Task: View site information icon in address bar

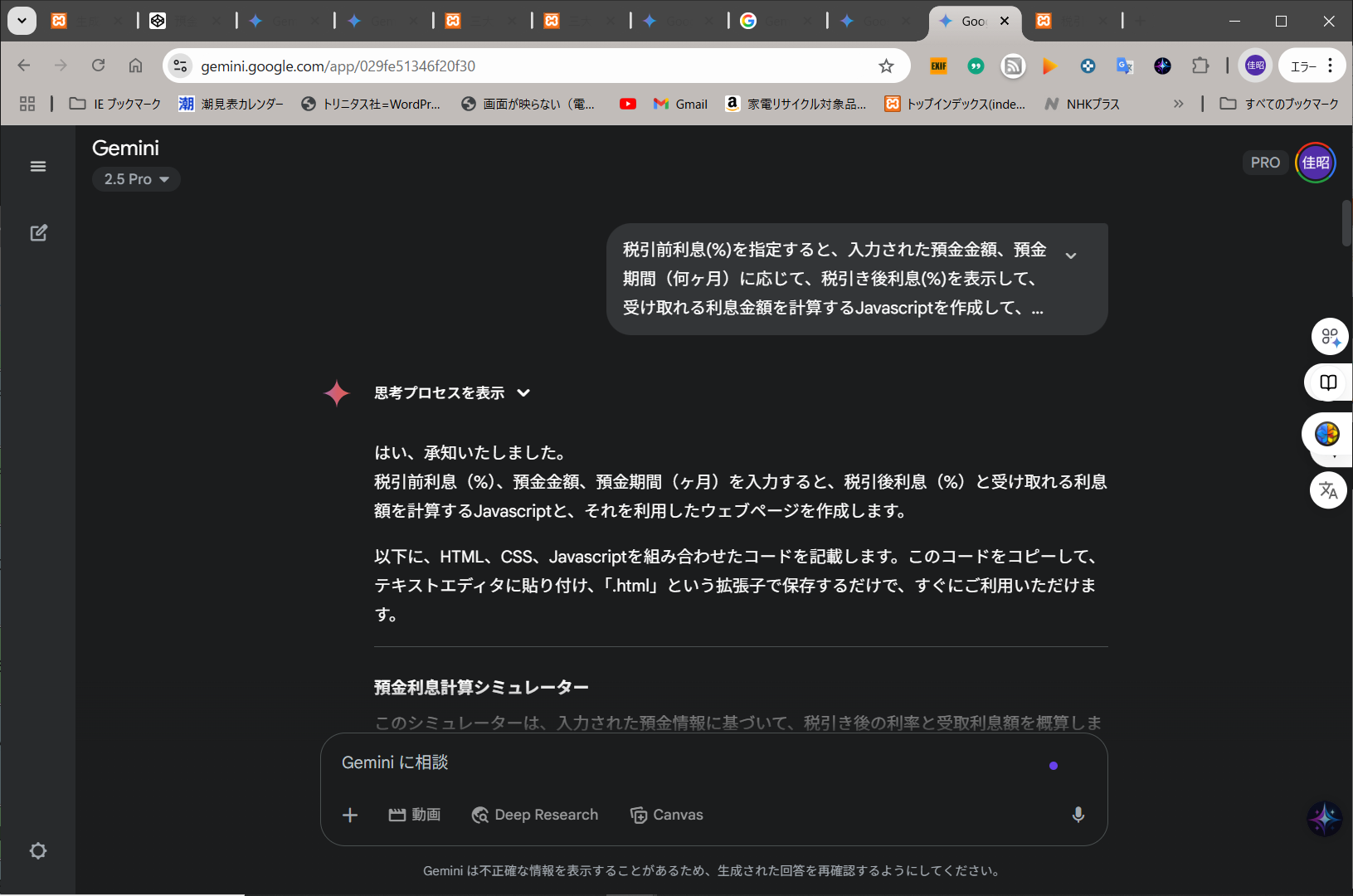Action: [180, 66]
